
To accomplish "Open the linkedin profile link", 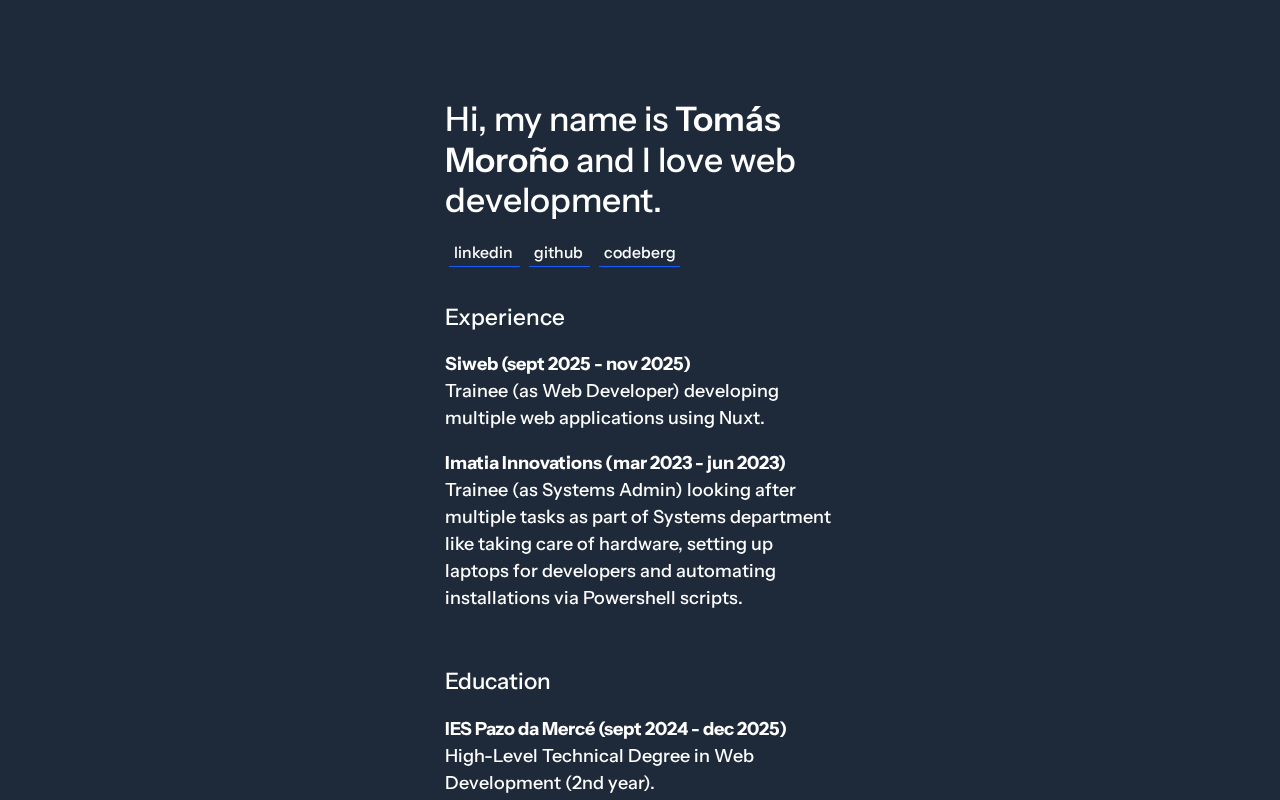I will pos(483,253).
